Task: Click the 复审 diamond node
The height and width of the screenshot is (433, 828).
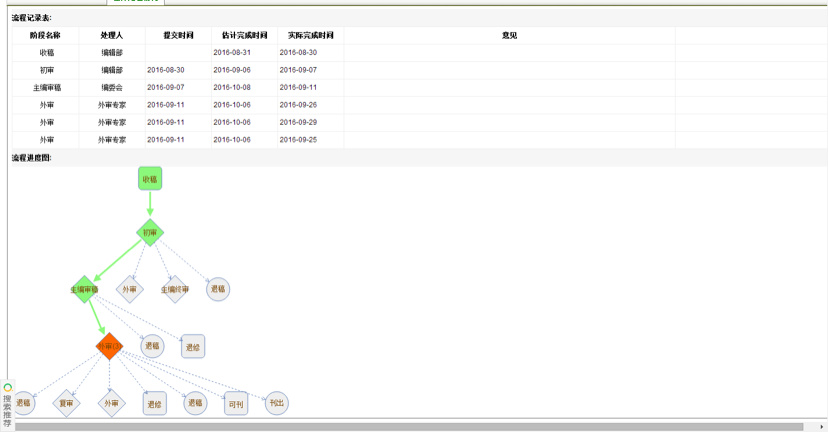Action: [66, 403]
